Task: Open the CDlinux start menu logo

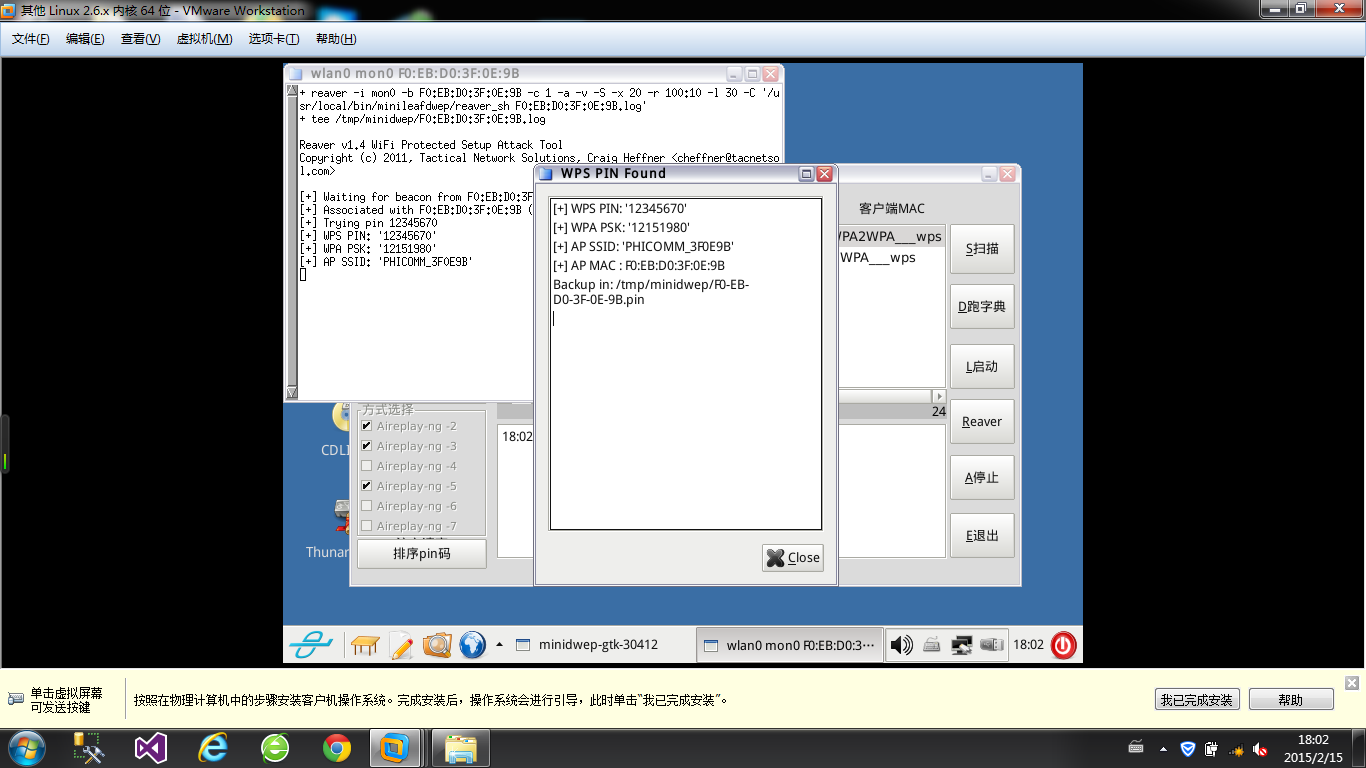Action: (x=311, y=645)
